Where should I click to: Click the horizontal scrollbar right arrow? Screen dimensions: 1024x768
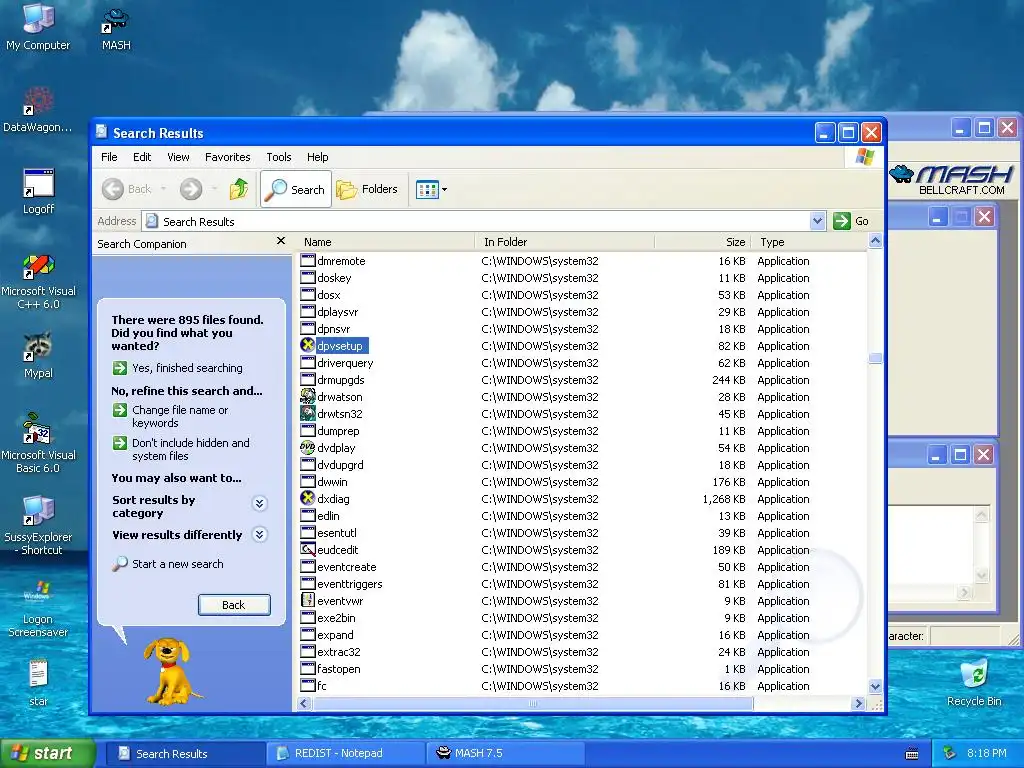859,703
